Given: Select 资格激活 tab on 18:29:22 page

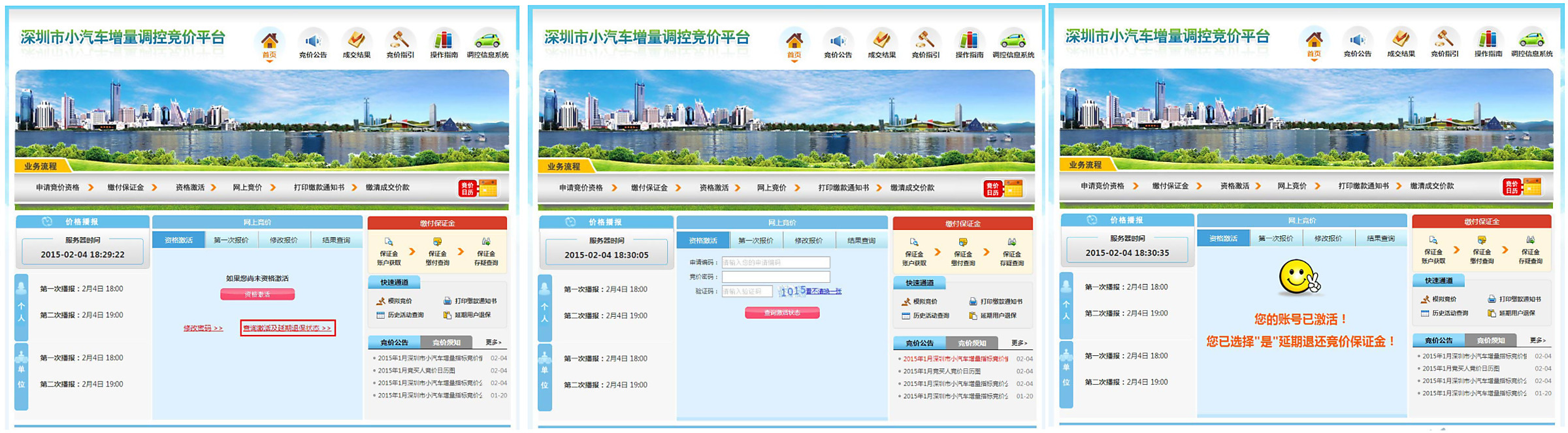Looking at the screenshot, I should point(178,240).
